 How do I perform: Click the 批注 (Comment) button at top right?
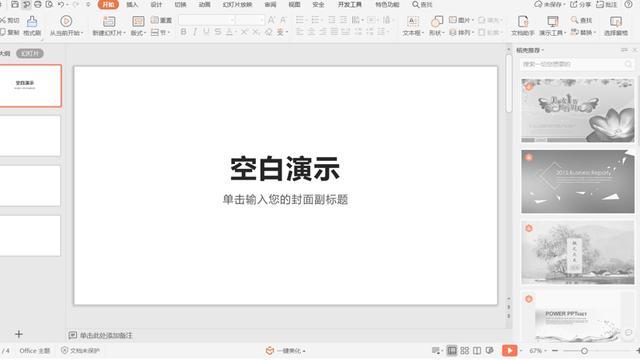(607, 4)
